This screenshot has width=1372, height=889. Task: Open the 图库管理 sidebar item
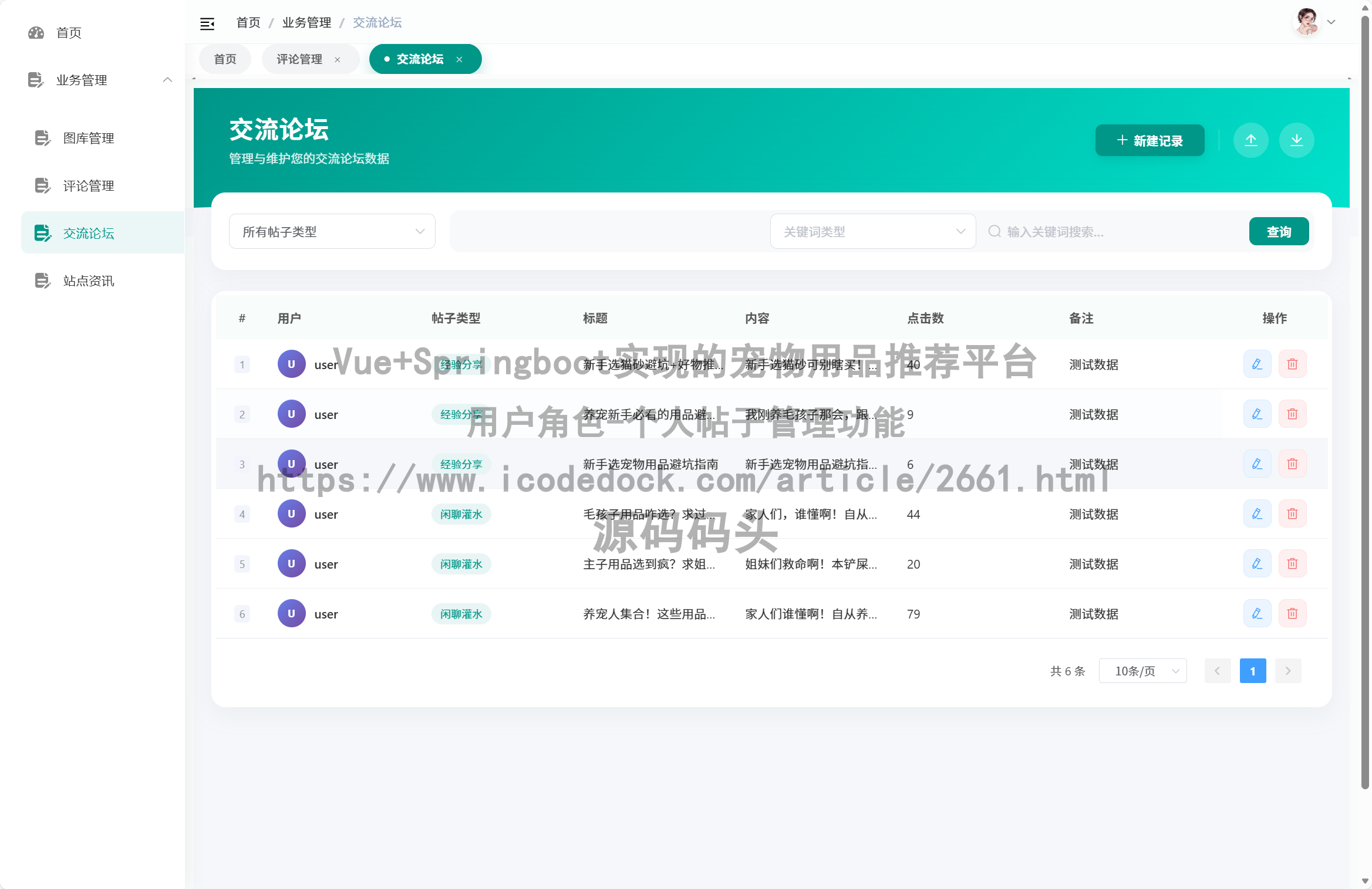[89, 138]
